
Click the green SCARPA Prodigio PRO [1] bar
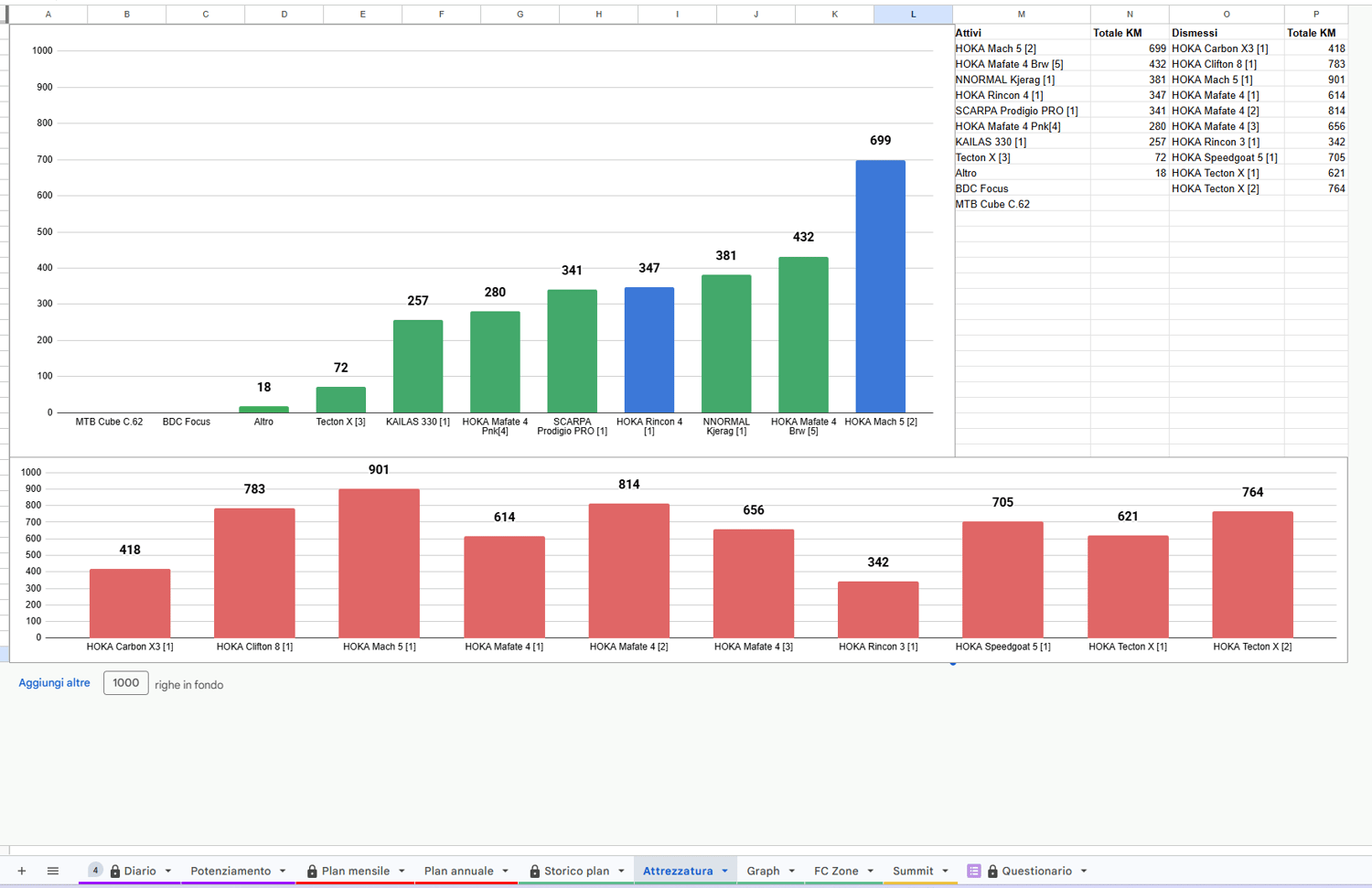[x=573, y=351]
